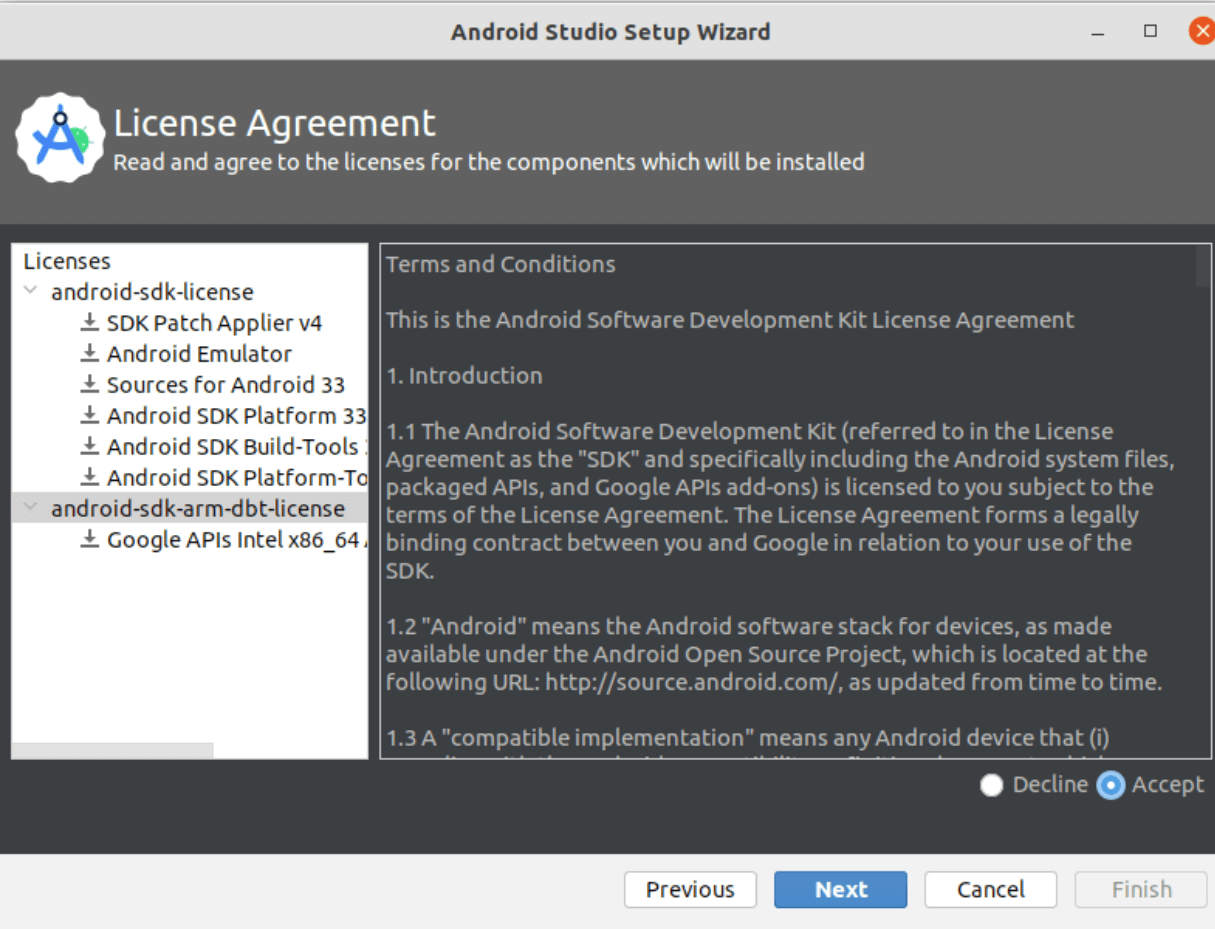
Task: Collapse the android-sdk-license tree node
Action: tap(30, 292)
